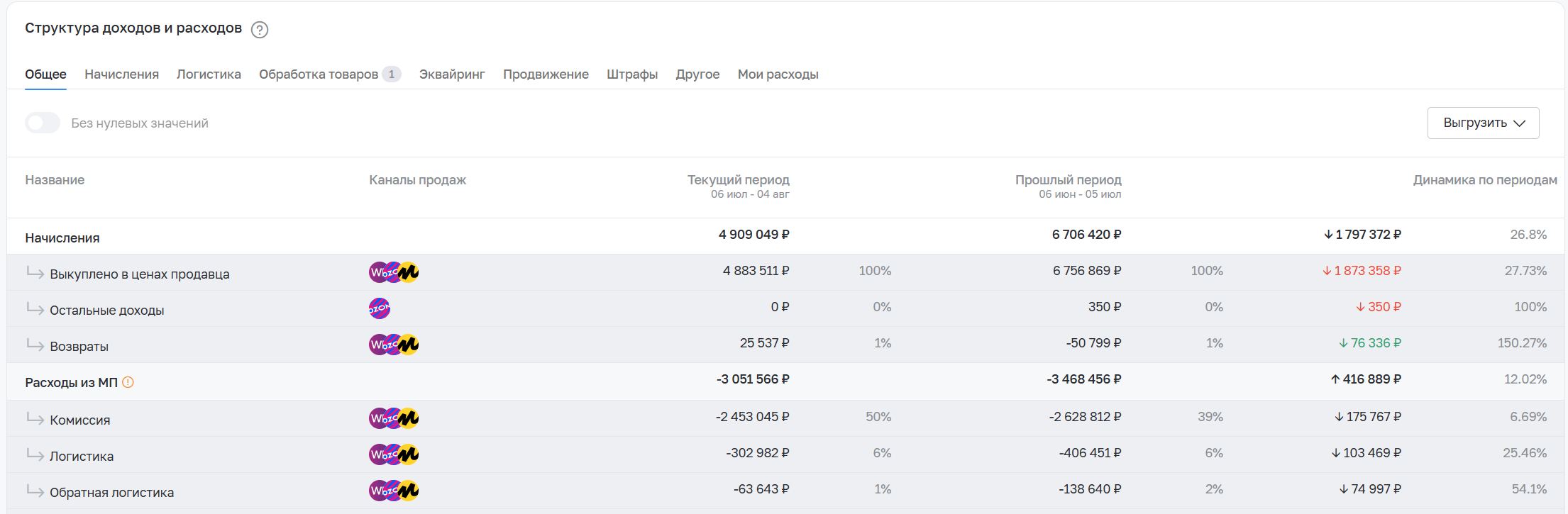Open the Мои расходы tab
The height and width of the screenshot is (514, 1568).
point(778,74)
